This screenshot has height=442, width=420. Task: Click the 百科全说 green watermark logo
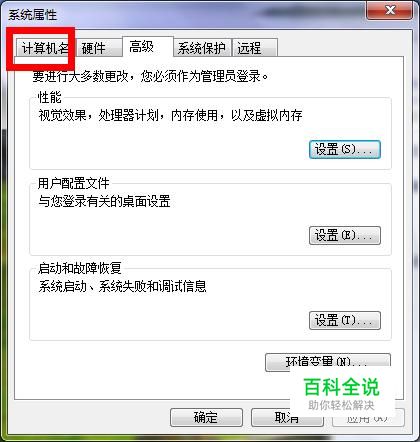(342, 387)
